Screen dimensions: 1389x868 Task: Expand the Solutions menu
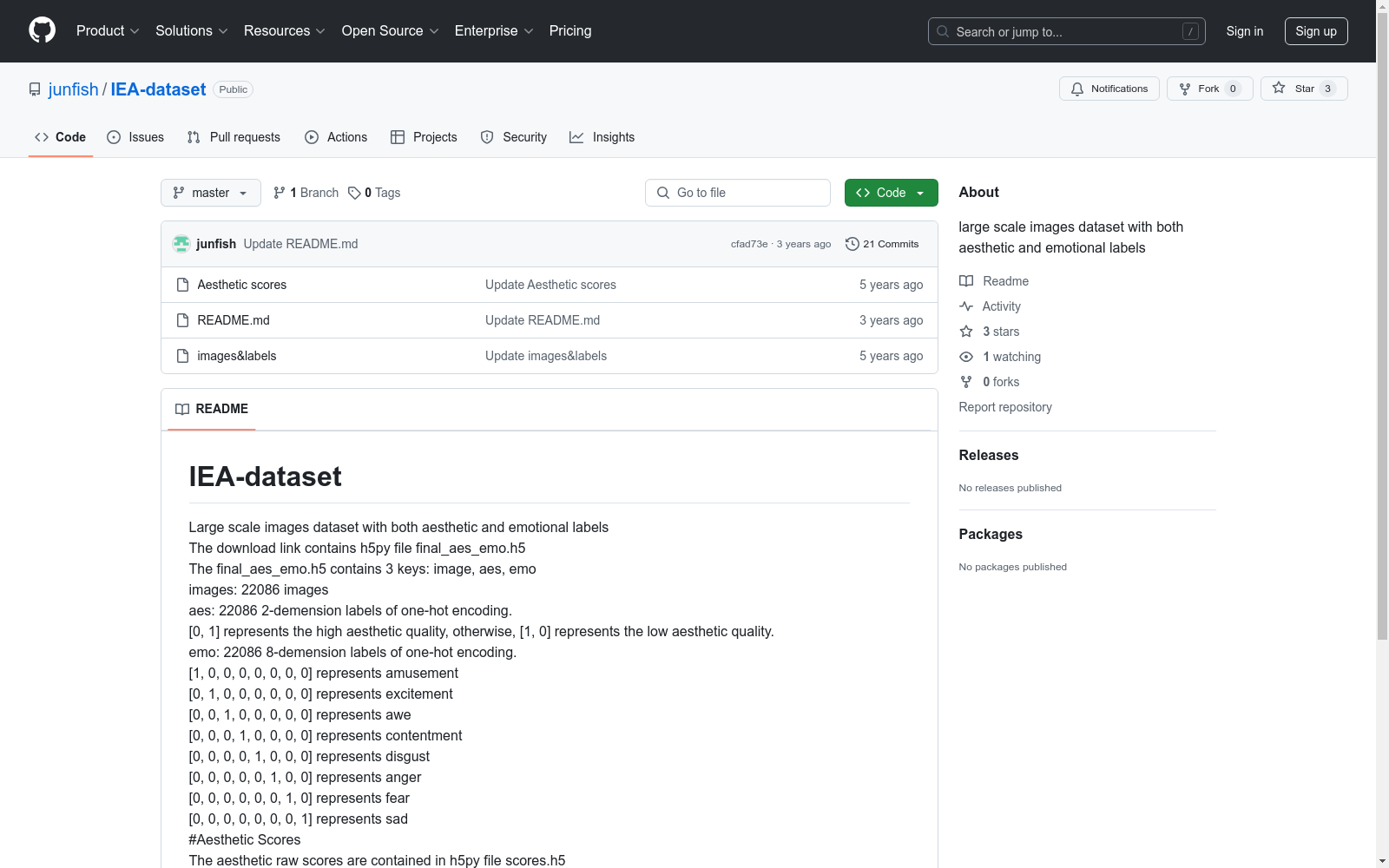(x=192, y=30)
